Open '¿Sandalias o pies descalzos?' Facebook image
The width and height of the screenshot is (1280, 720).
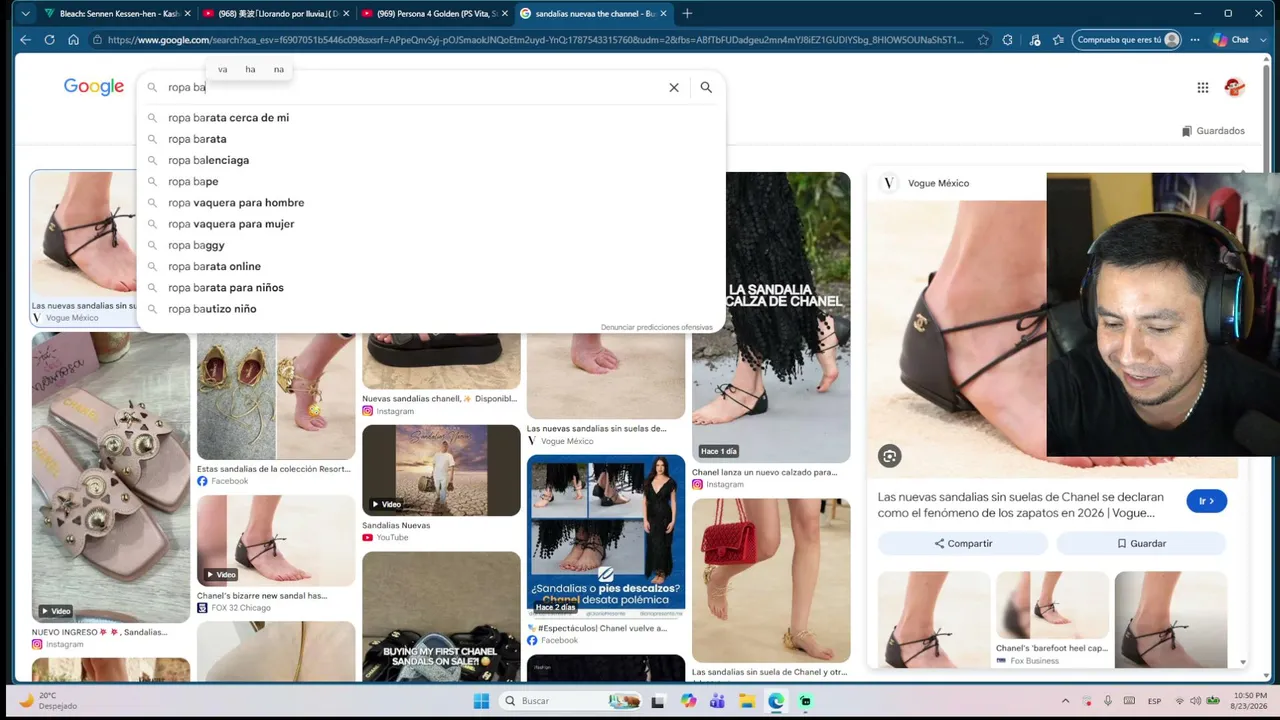pos(606,537)
